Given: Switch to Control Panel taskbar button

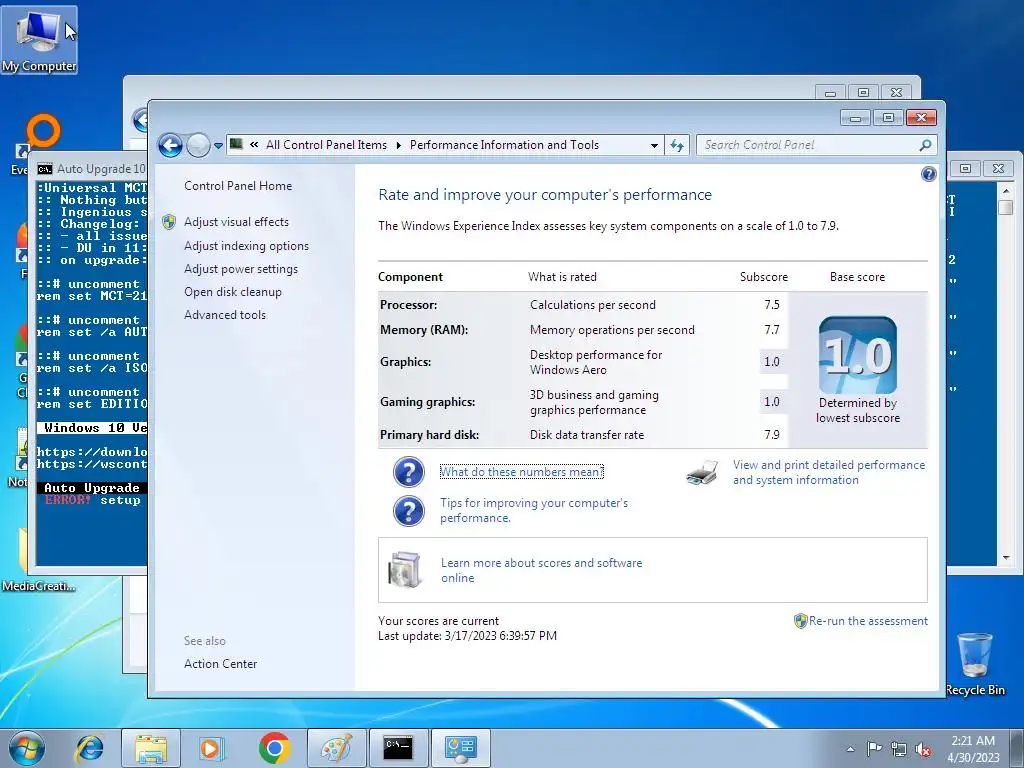Looking at the screenshot, I should click(460, 748).
